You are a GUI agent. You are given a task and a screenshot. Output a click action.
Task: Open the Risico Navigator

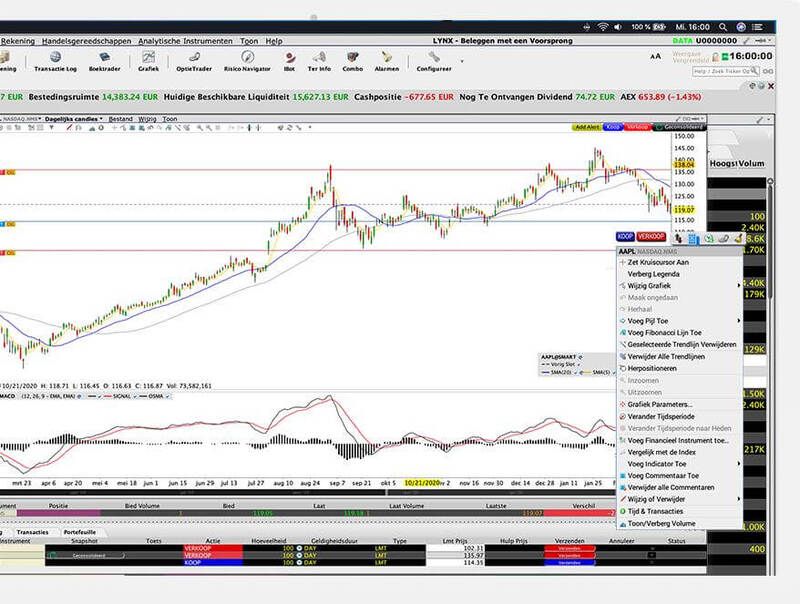pyautogui.click(x=247, y=61)
